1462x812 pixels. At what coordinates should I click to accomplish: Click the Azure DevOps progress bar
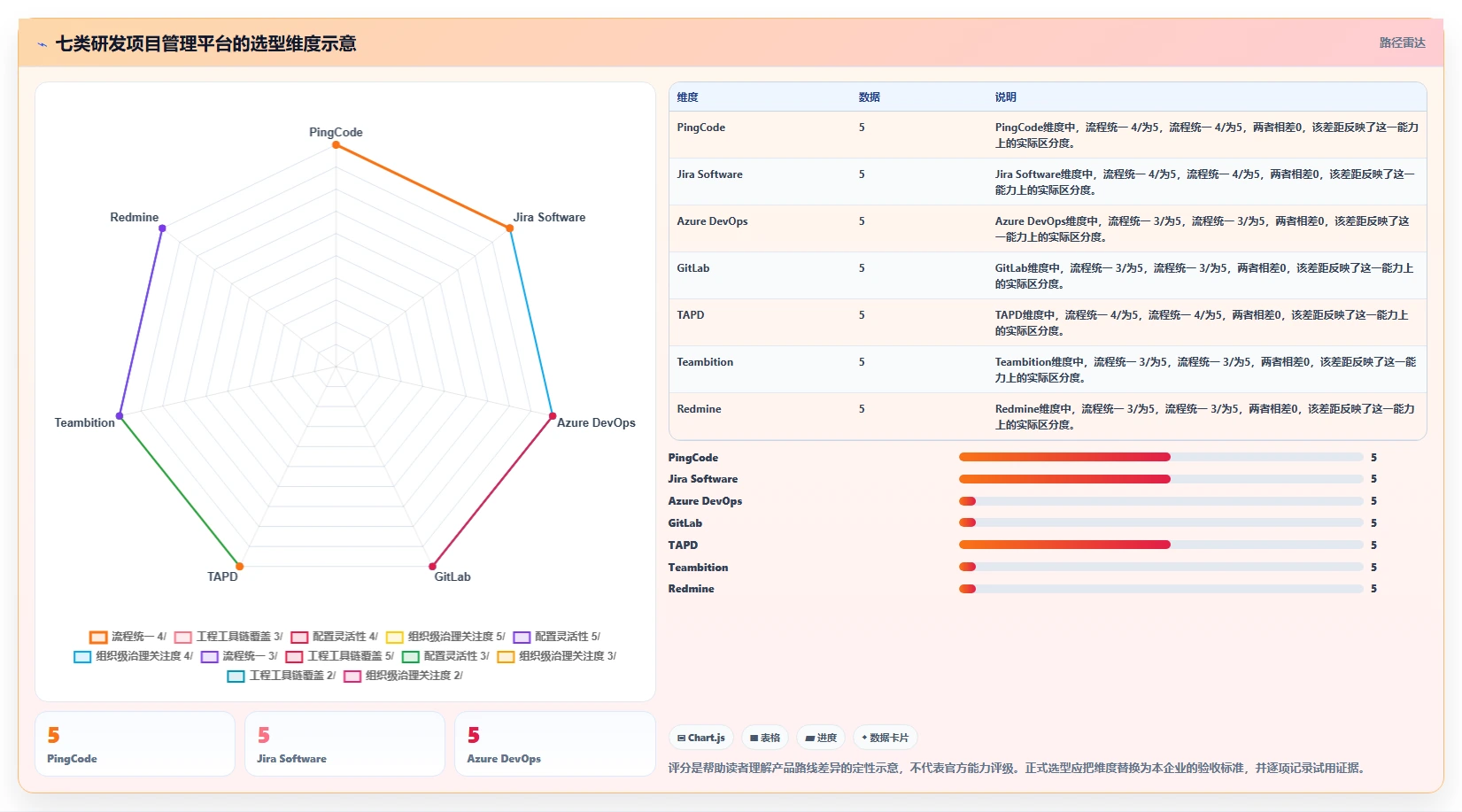point(1161,501)
